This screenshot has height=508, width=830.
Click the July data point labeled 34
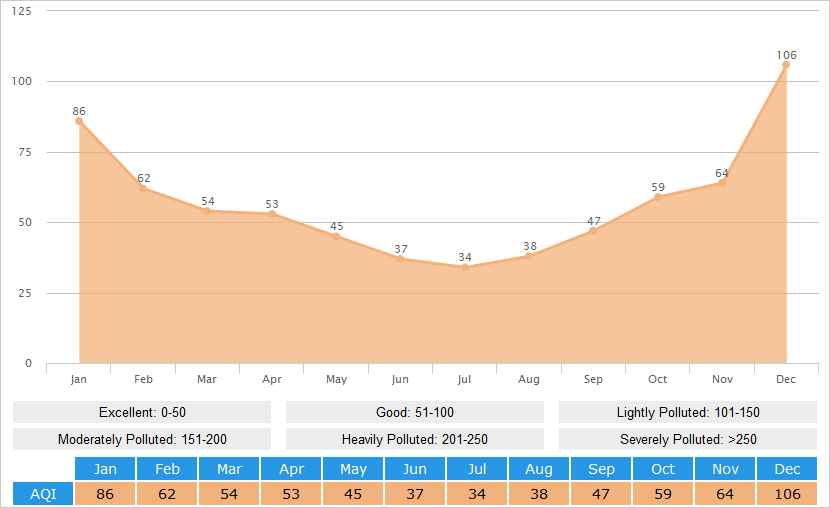(465, 267)
